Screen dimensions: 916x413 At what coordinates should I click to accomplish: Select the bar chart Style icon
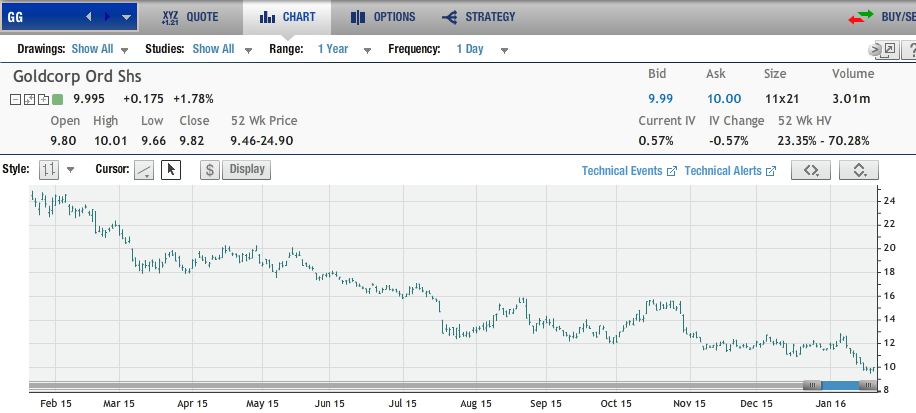click(x=49, y=170)
